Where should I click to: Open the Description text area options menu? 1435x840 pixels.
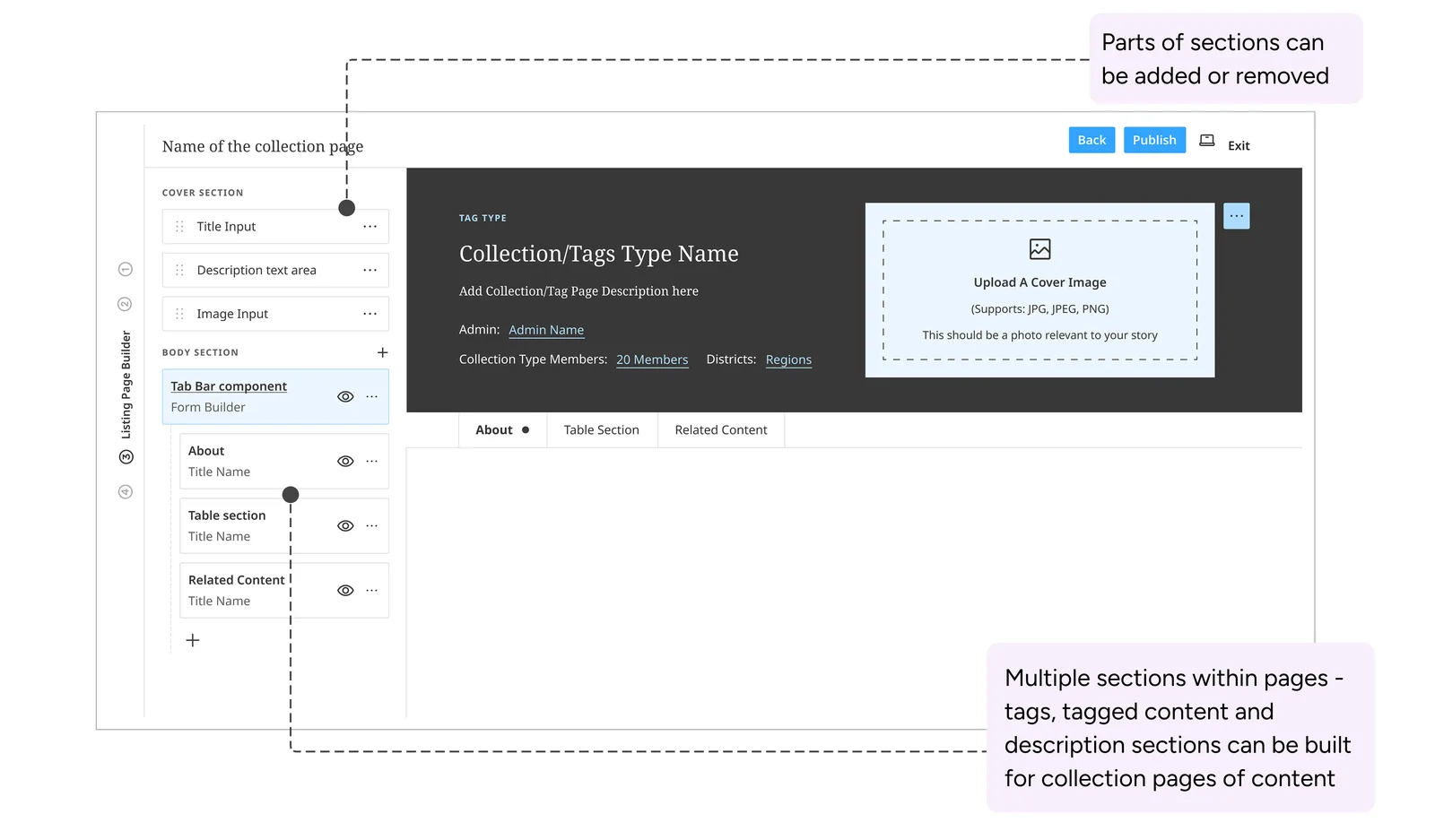[370, 270]
